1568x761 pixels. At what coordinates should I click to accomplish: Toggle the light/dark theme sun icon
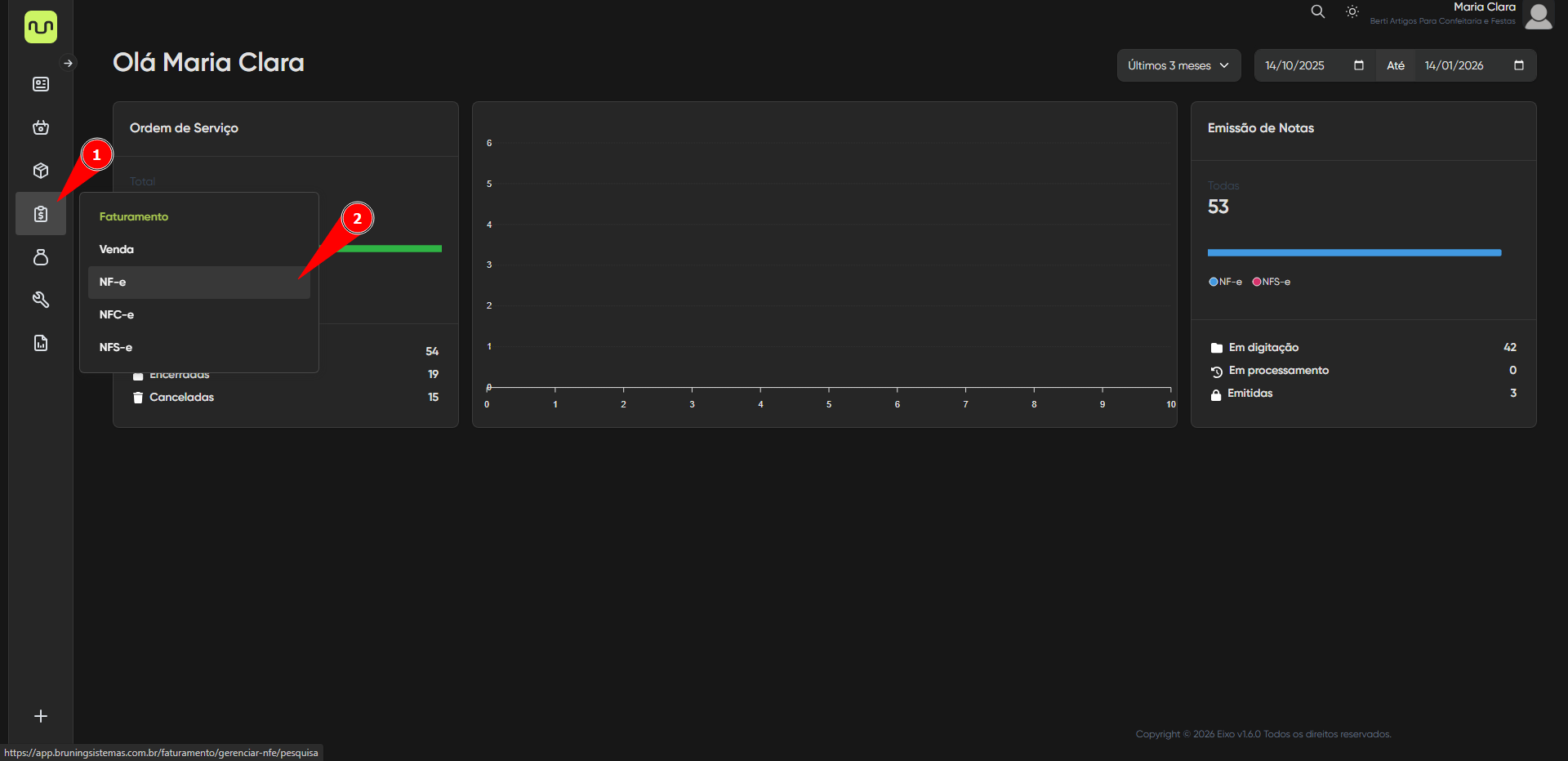[x=1352, y=11]
